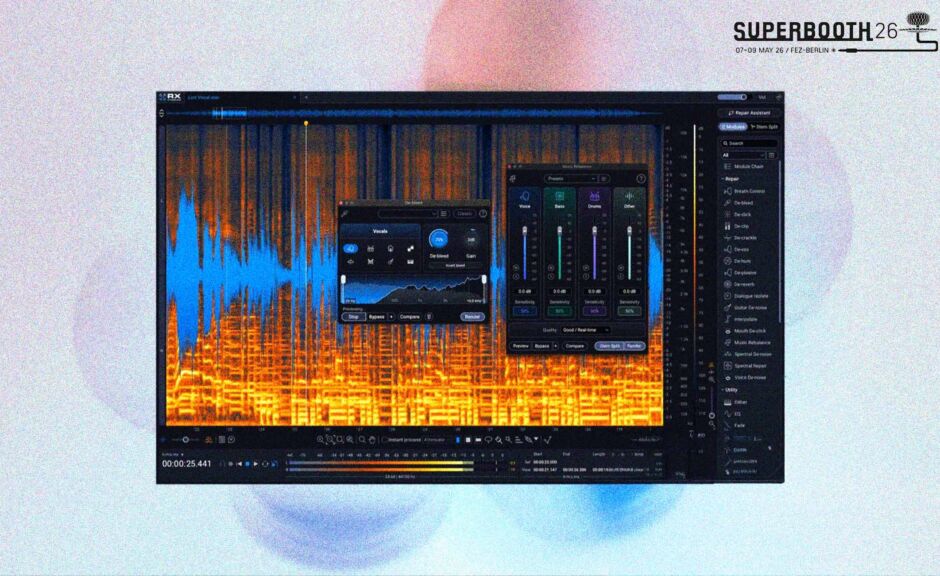Image resolution: width=940 pixels, height=576 pixels.
Task: Open help in the Music Rebalance window
Action: (x=641, y=179)
